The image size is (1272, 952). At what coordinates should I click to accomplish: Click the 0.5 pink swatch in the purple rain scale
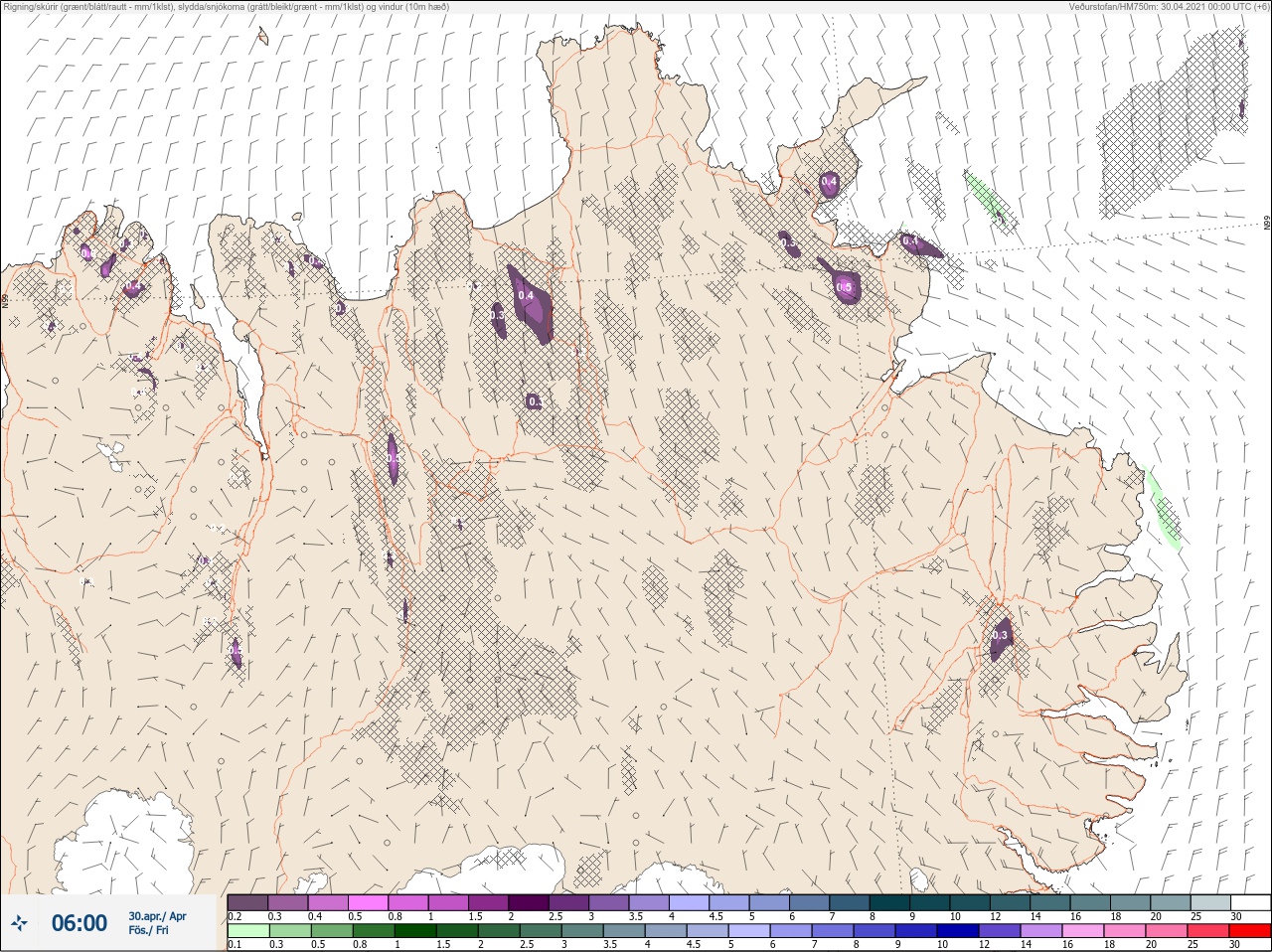pyautogui.click(x=368, y=902)
